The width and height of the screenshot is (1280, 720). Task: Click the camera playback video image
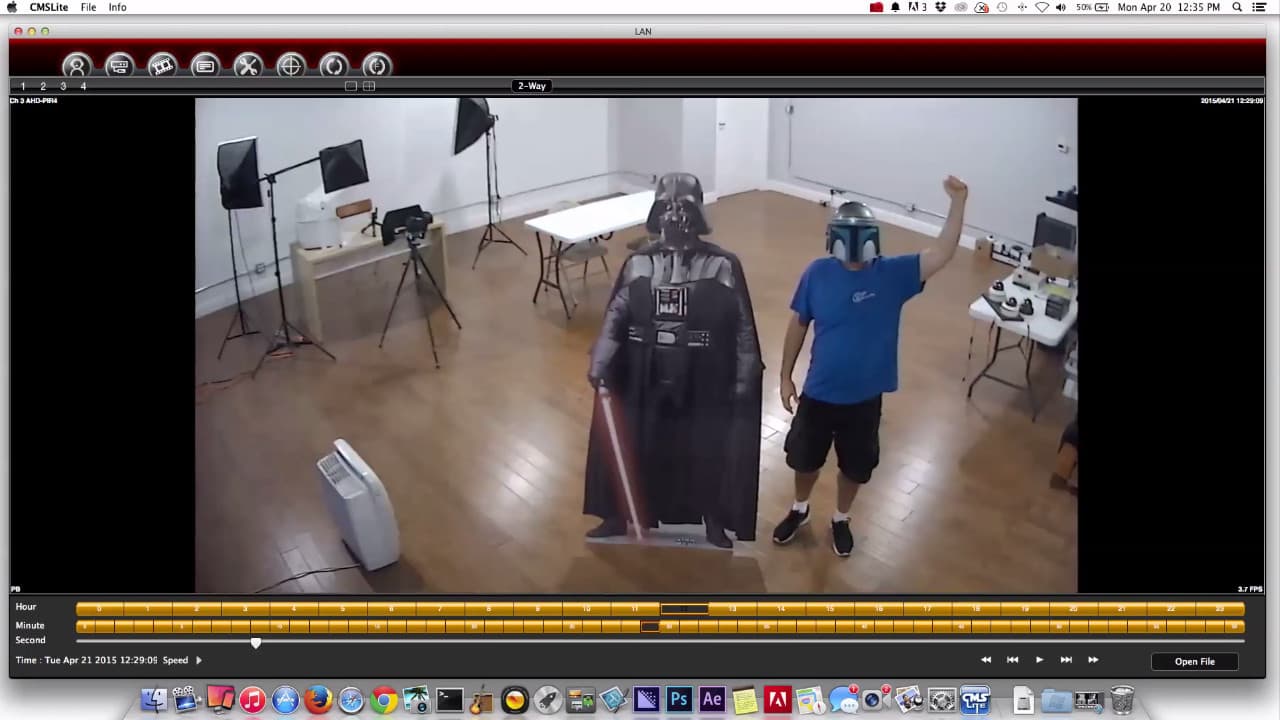click(x=636, y=345)
